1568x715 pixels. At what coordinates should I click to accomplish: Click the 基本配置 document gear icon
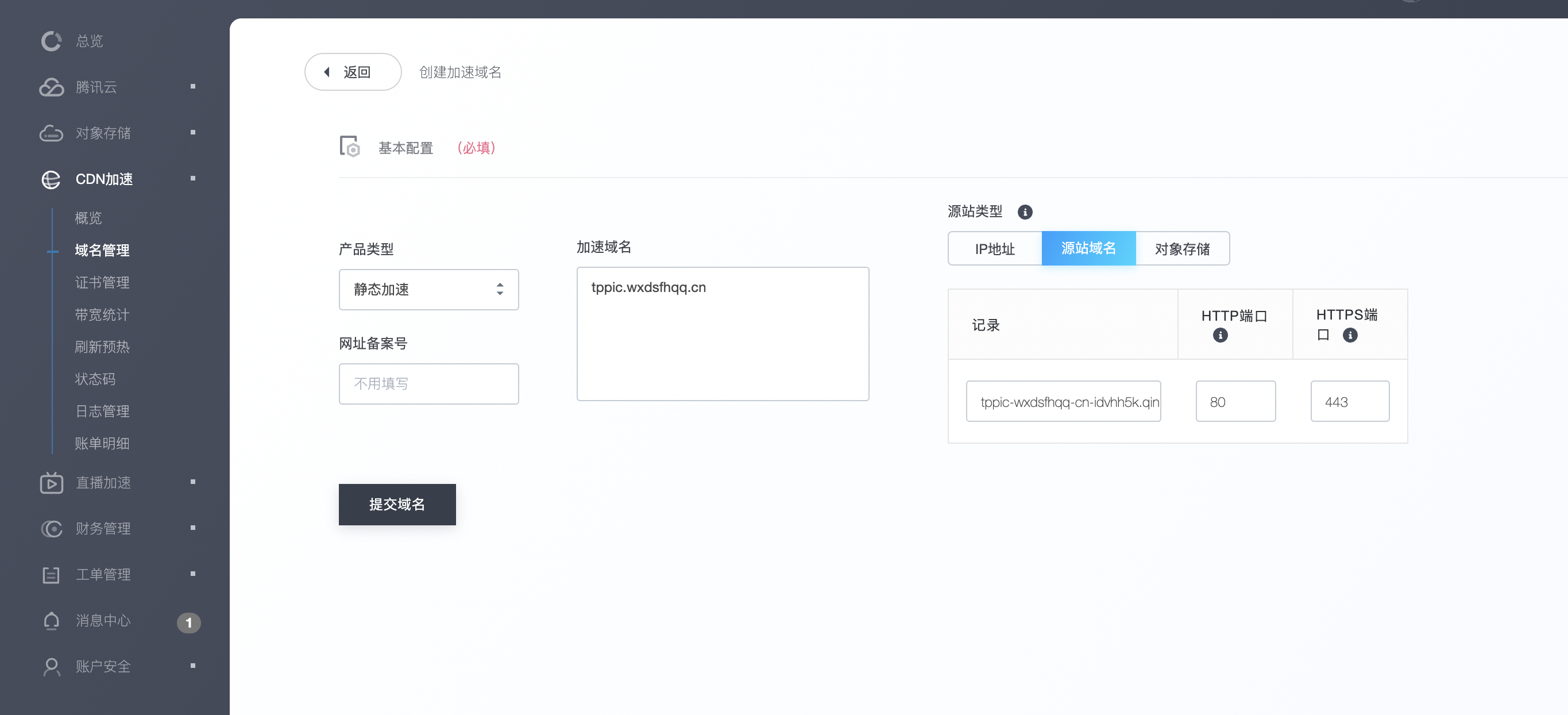click(x=349, y=147)
